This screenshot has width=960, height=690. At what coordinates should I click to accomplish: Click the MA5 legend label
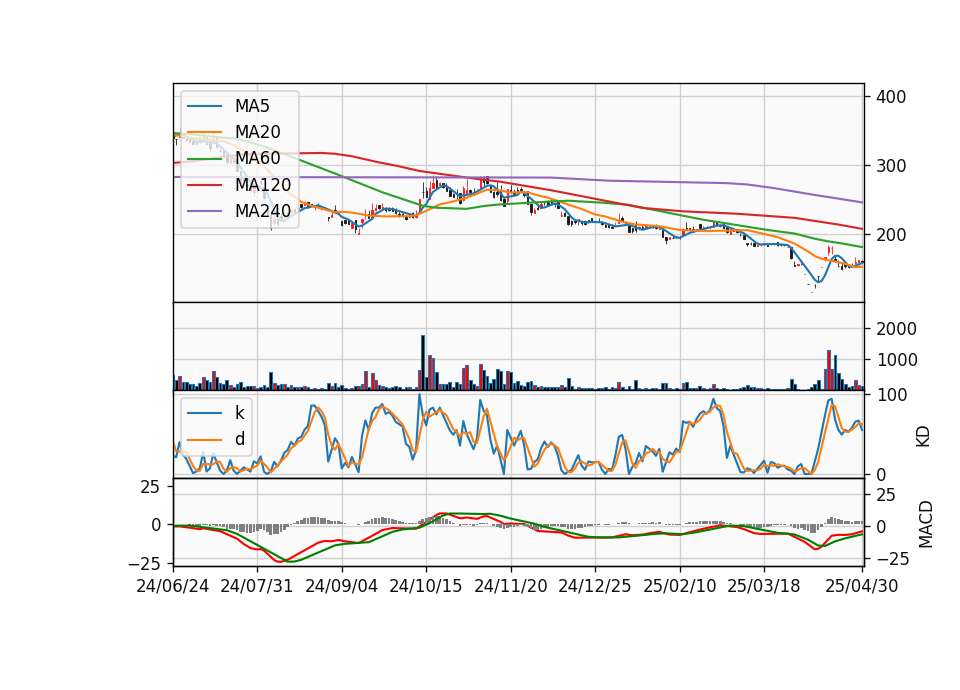click(252, 106)
